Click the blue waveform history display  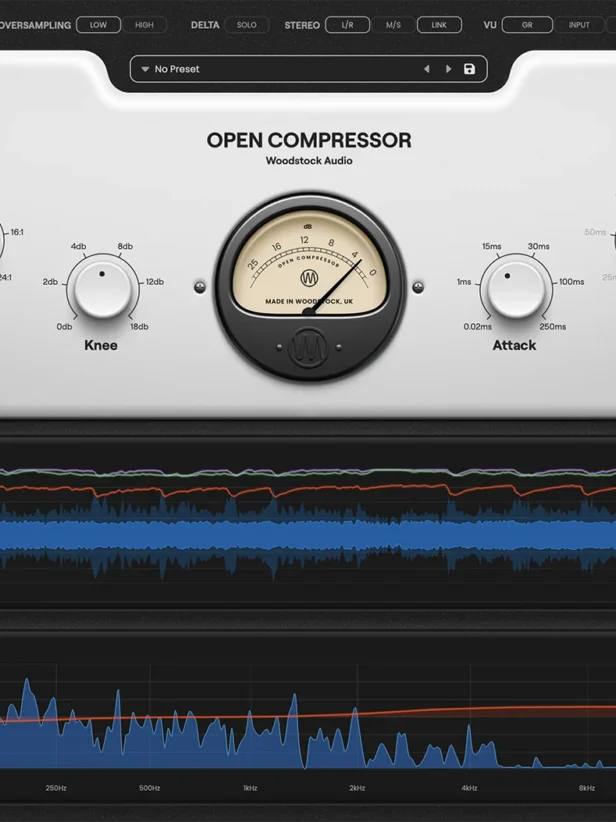308,535
